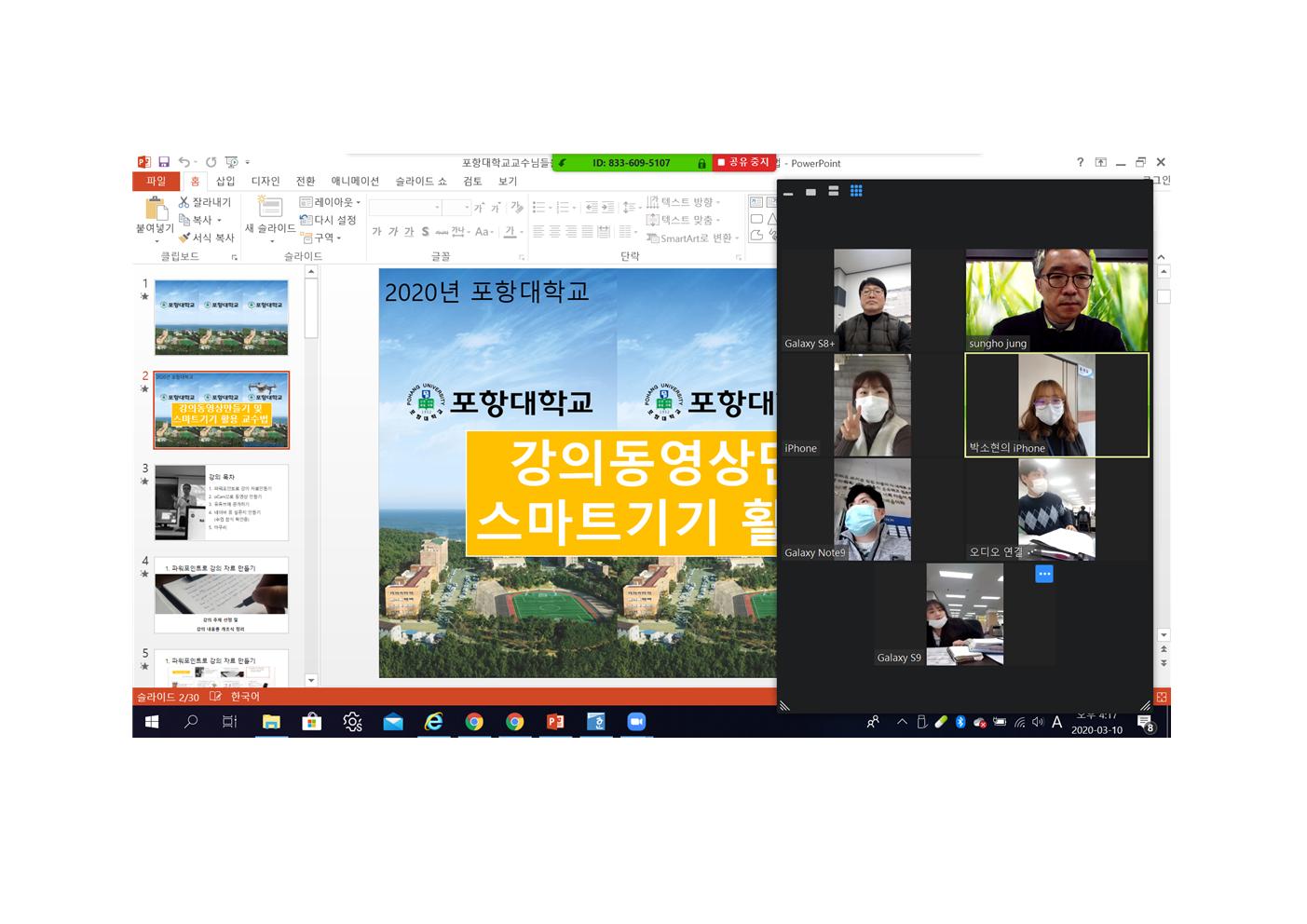Start slideshow from the quick access toolbar icon
This screenshot has width=1307, height=924.
click(231, 162)
